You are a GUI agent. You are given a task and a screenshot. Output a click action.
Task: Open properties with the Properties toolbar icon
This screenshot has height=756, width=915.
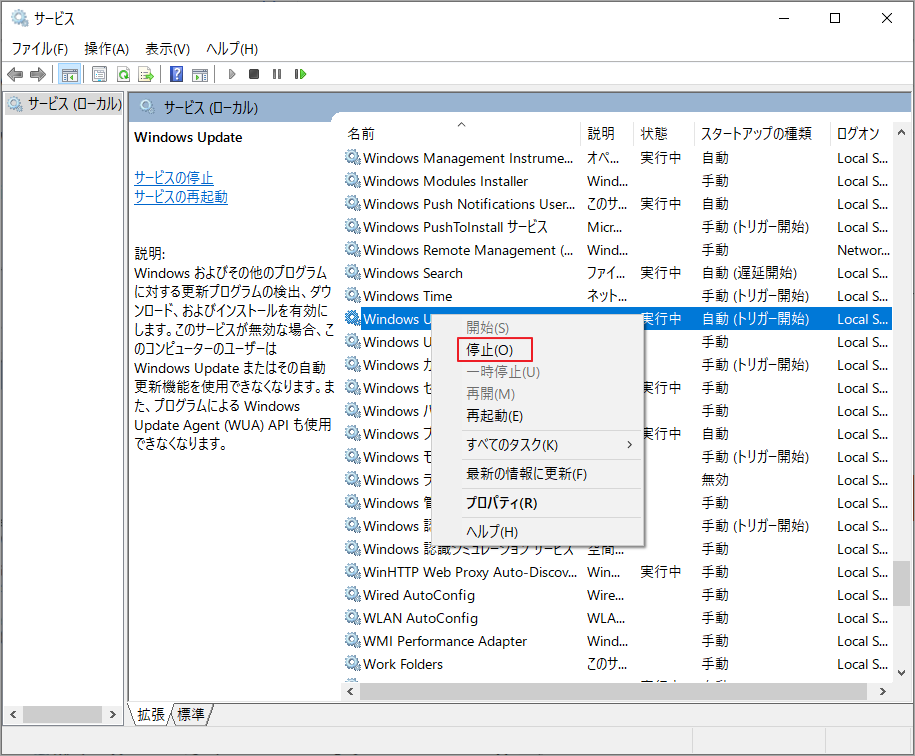[x=99, y=73]
